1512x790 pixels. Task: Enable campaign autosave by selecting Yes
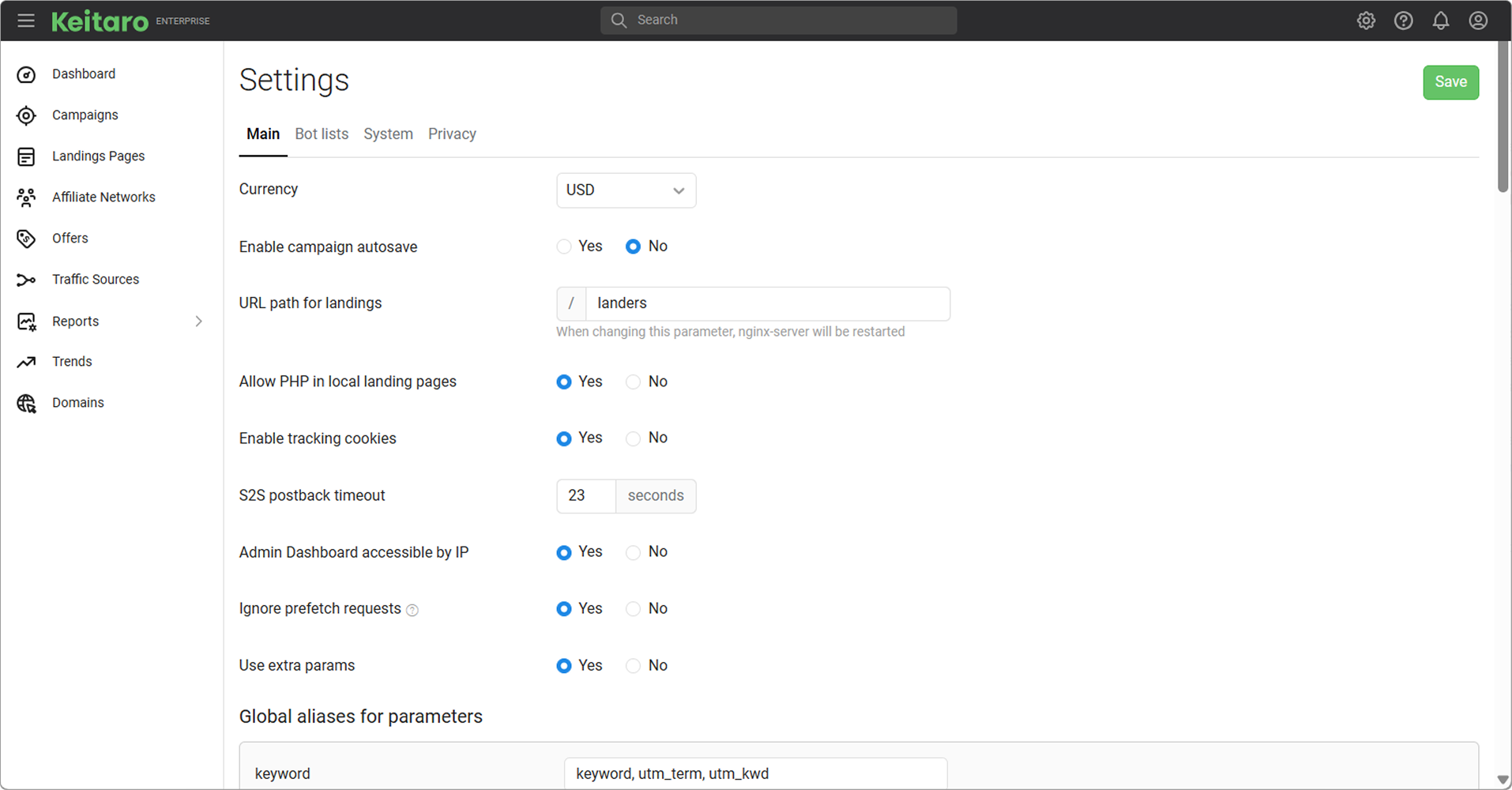click(564, 246)
